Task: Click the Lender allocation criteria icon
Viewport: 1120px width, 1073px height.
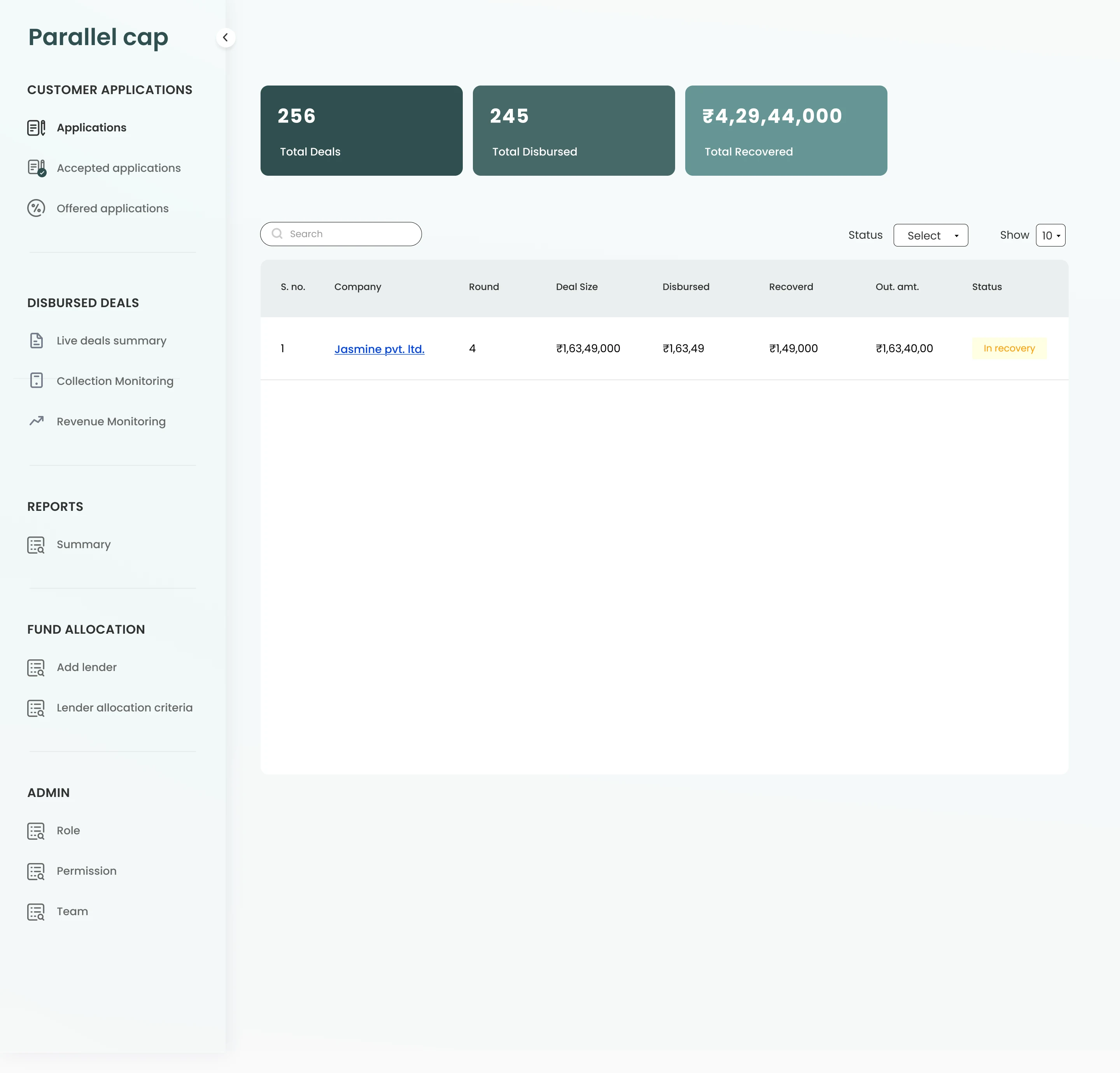Action: (36, 708)
